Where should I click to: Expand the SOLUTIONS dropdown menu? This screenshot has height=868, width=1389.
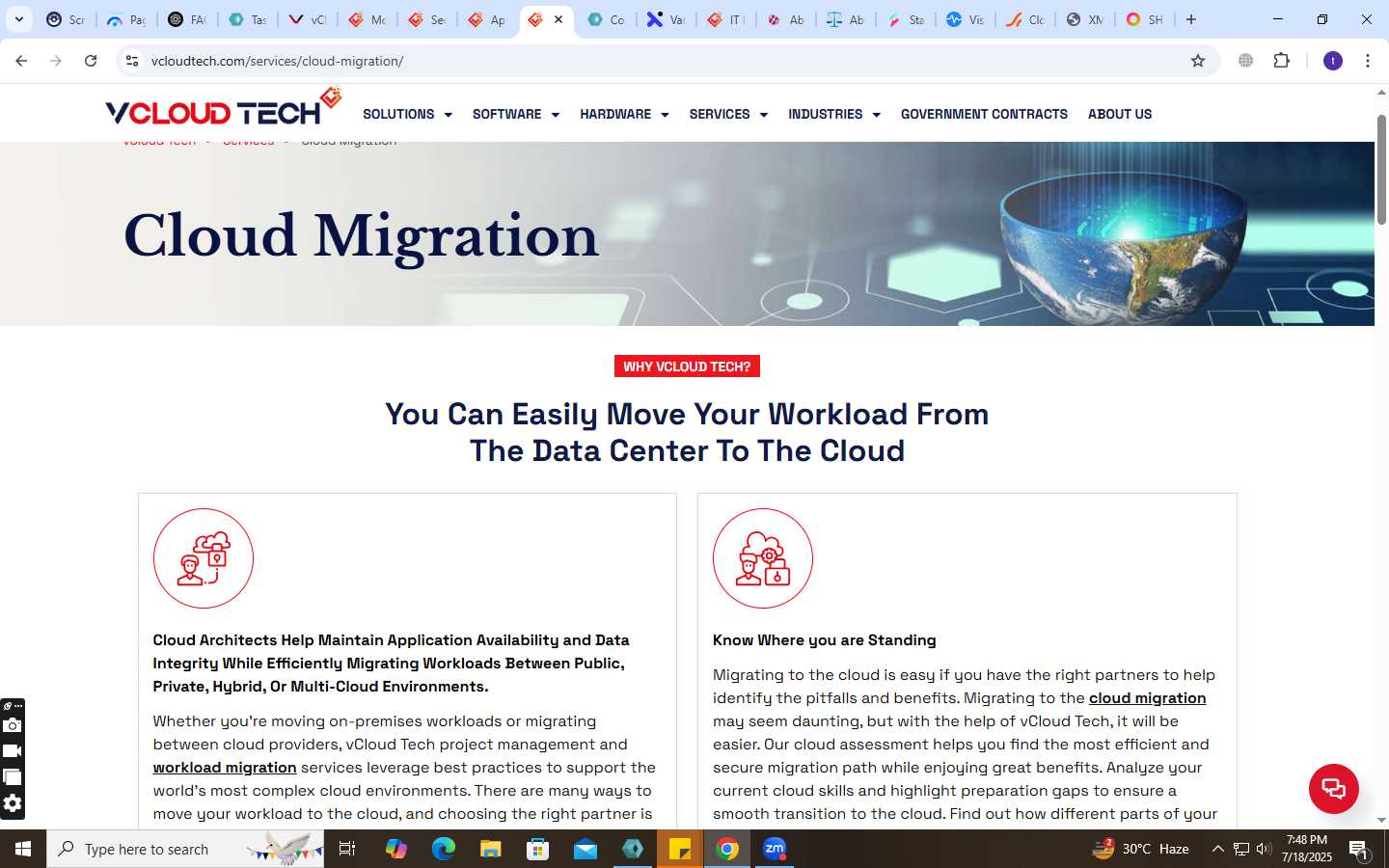point(407,114)
